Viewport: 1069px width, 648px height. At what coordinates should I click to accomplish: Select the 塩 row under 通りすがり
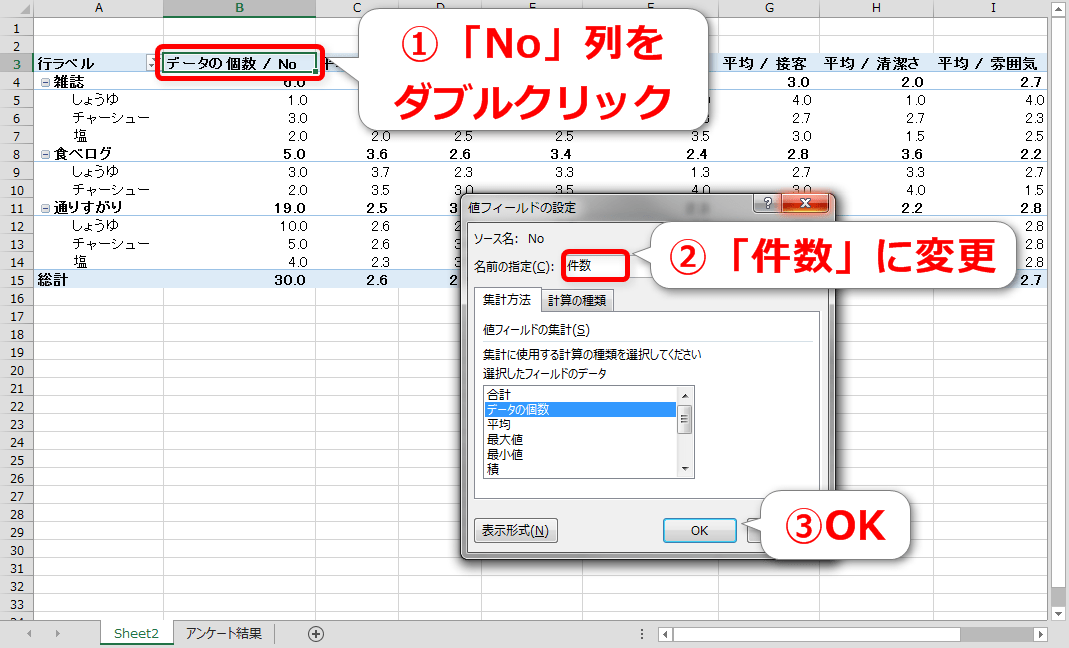click(x=80, y=262)
